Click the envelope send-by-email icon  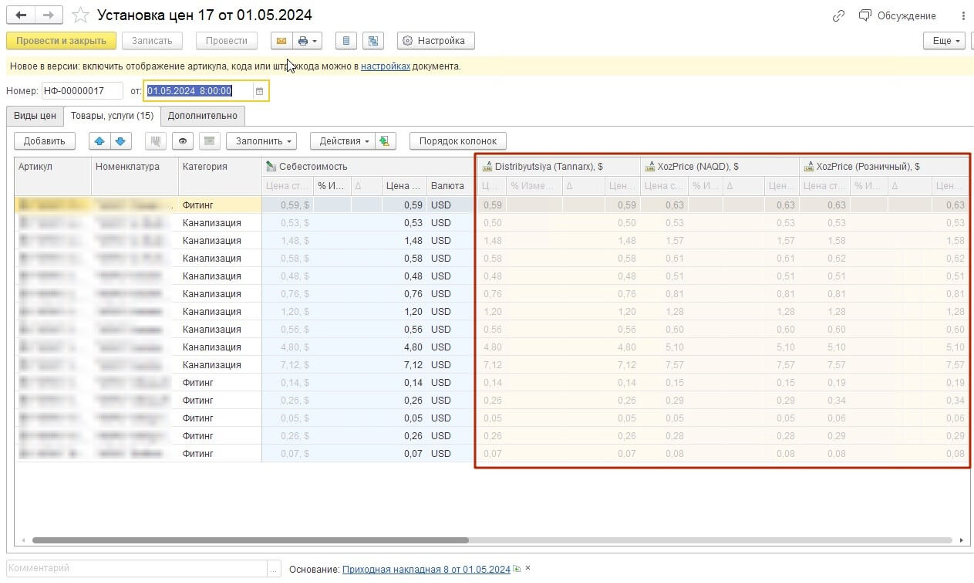tap(281, 41)
